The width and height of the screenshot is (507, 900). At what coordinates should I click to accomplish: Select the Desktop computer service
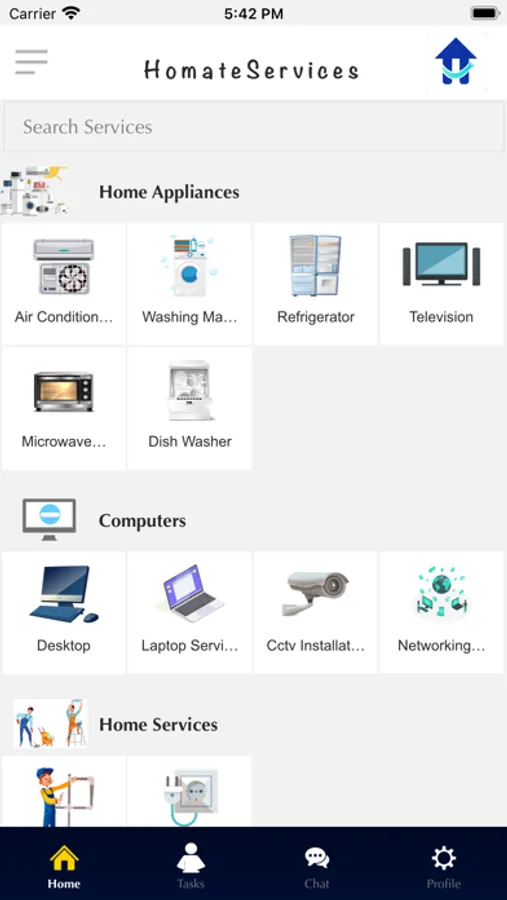(64, 612)
